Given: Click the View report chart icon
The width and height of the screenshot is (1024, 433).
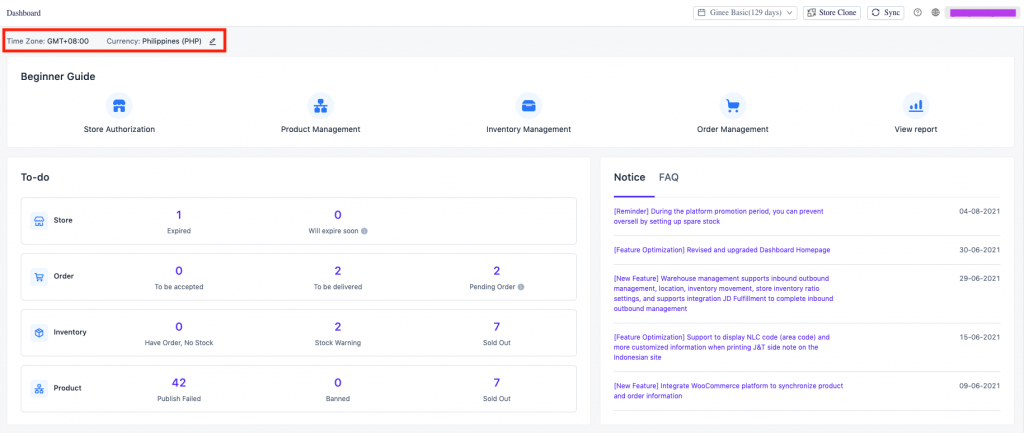Looking at the screenshot, I should (x=915, y=105).
